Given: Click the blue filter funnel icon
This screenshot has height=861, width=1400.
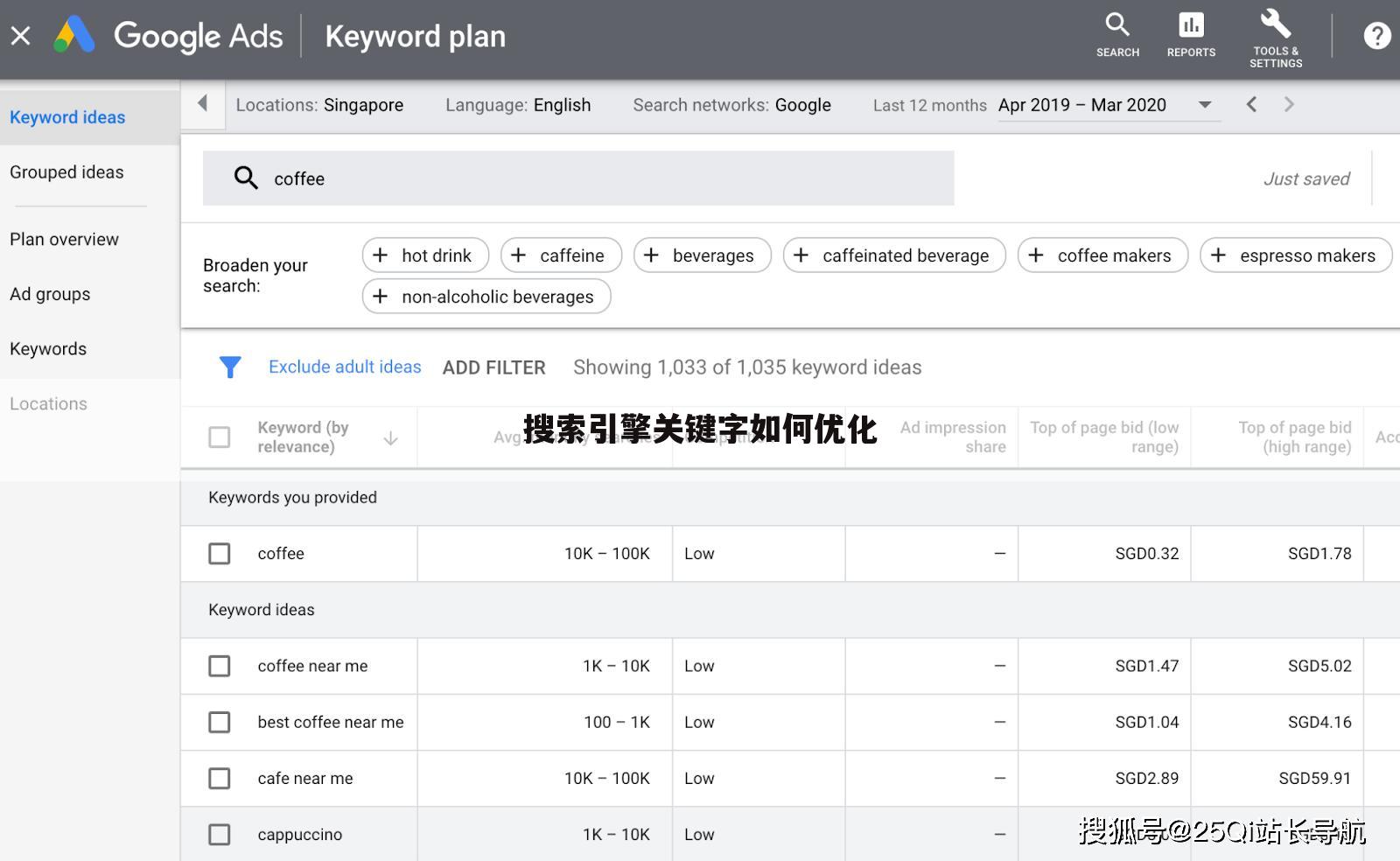Looking at the screenshot, I should click(230, 367).
